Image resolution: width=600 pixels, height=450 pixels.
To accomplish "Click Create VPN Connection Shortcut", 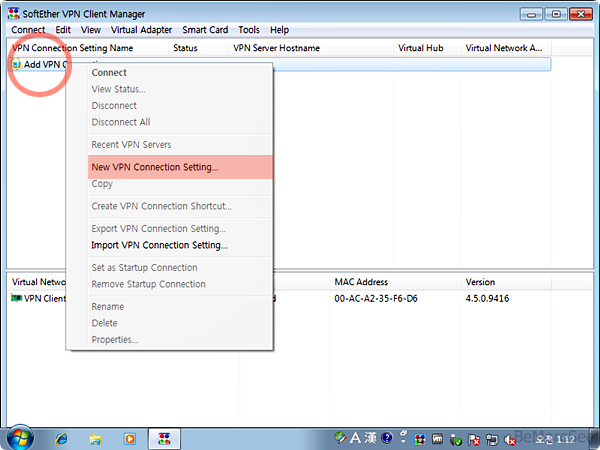I will [x=180, y=206].
